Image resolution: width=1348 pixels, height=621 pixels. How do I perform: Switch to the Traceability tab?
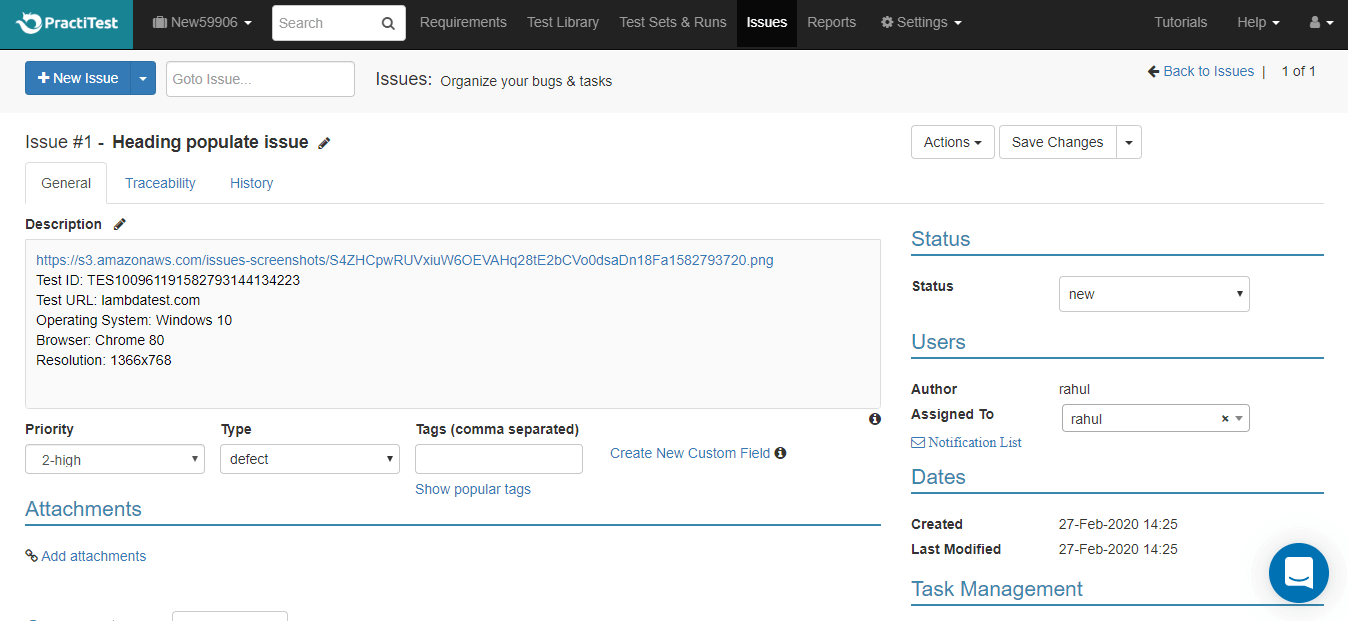(160, 183)
